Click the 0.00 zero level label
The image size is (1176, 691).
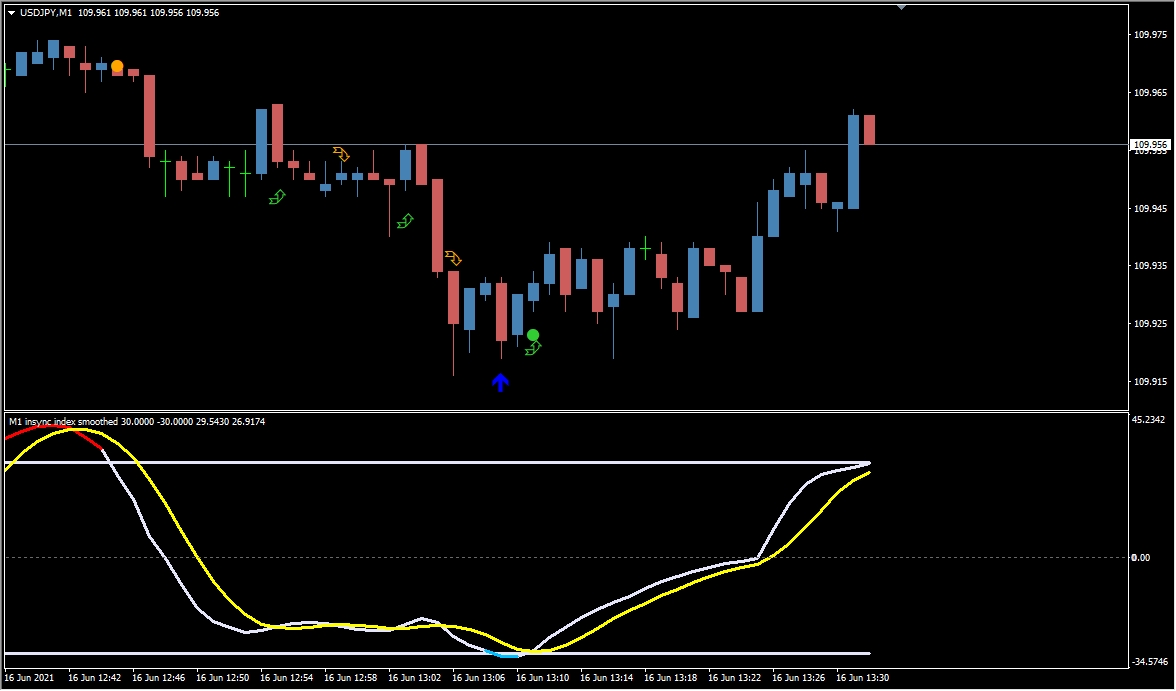1141,557
